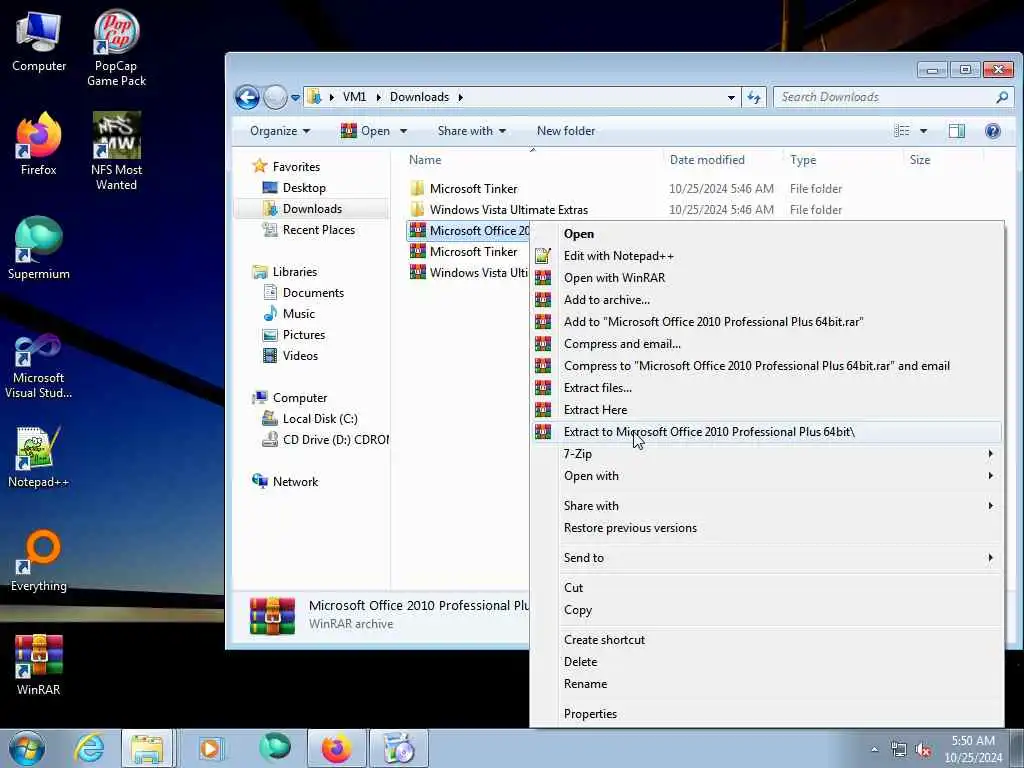Viewport: 1024px width, 768px height.
Task: Expand the 7-Zip submenu
Action: [x=766, y=454]
